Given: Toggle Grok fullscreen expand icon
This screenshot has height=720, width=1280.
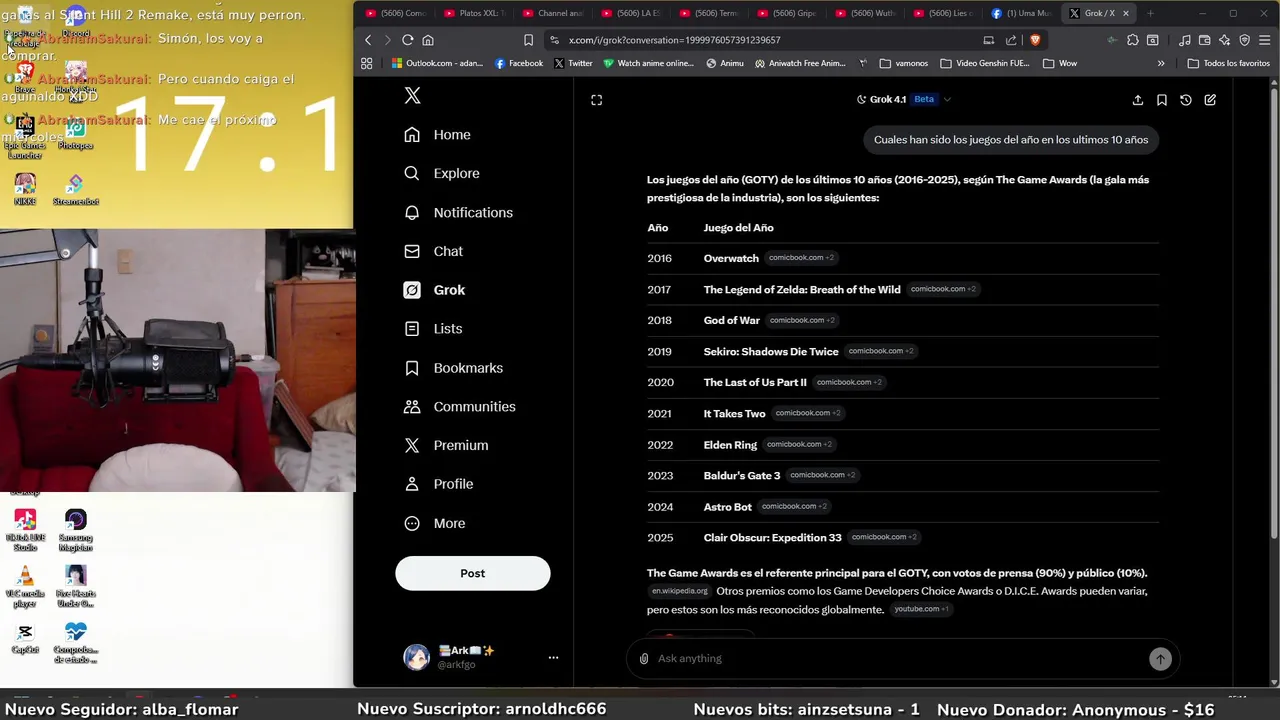Looking at the screenshot, I should tap(596, 100).
